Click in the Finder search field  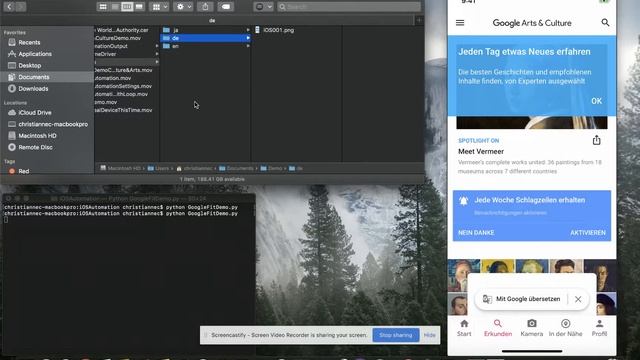click(x=349, y=7)
